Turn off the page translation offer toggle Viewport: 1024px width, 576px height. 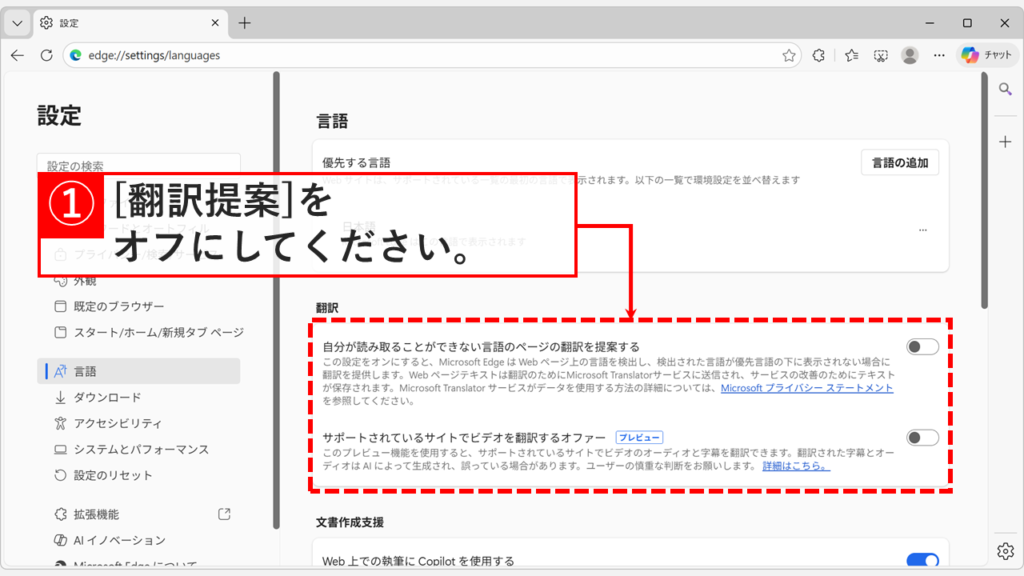pyautogui.click(x=921, y=346)
